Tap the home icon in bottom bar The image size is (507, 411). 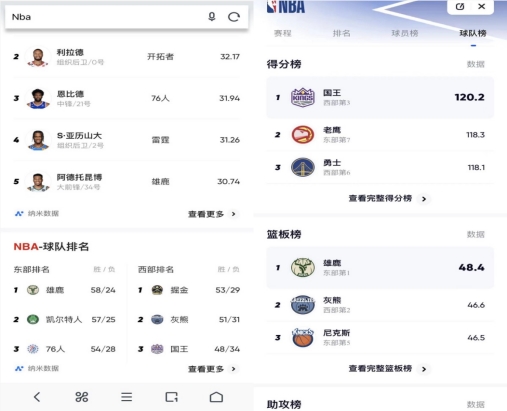216,397
